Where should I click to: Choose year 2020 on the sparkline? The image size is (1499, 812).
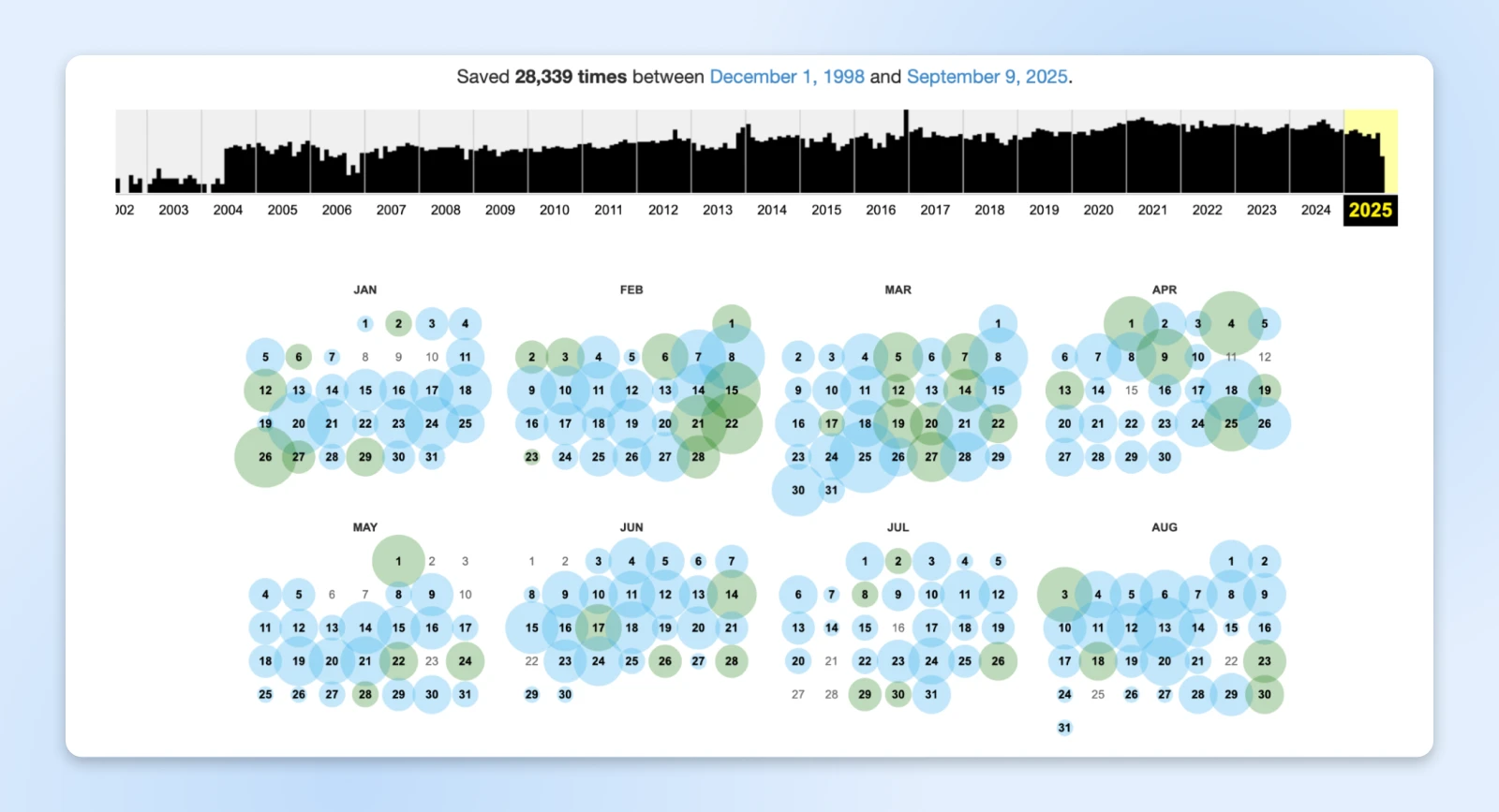point(1098,210)
